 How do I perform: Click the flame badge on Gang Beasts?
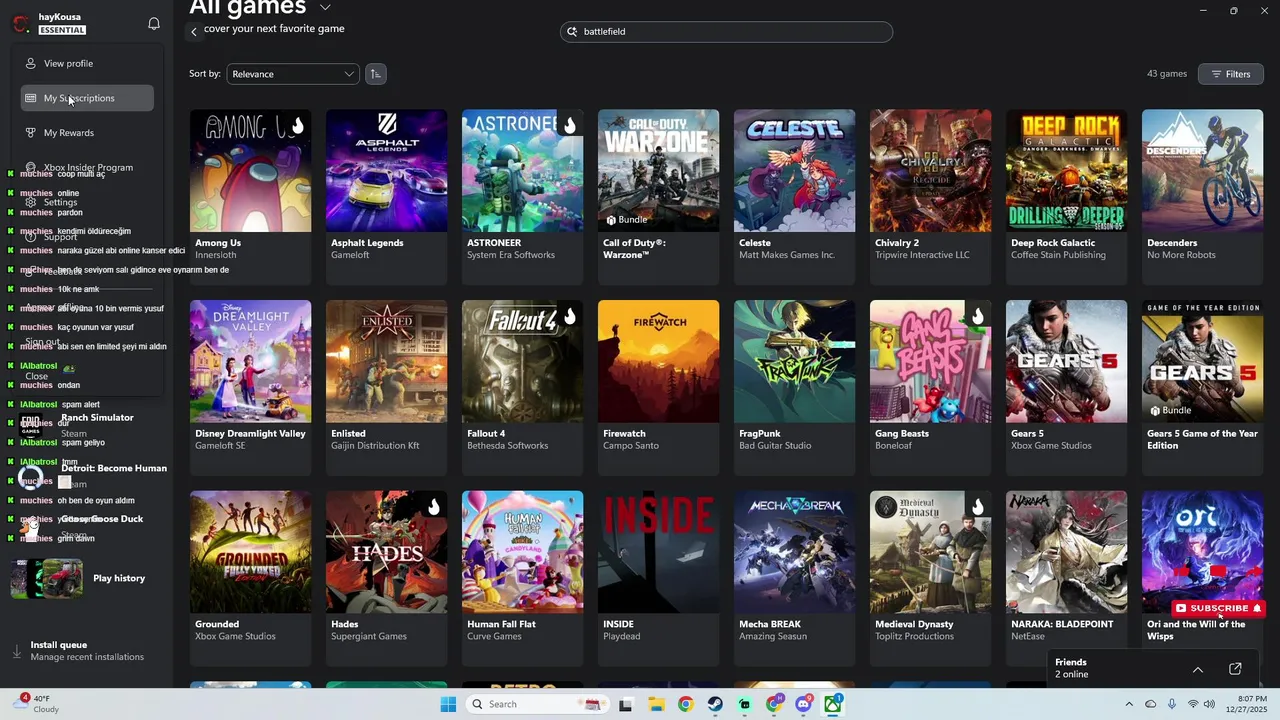[x=977, y=316]
